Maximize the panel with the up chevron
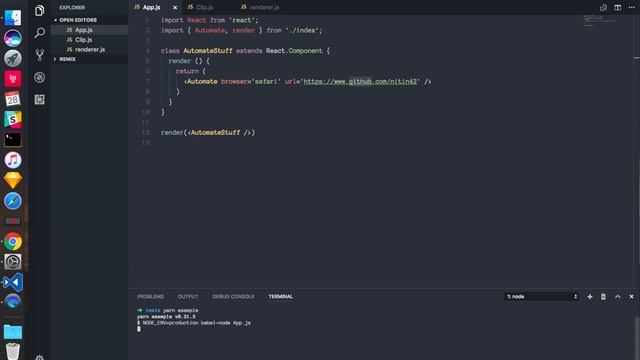 [x=618, y=297]
